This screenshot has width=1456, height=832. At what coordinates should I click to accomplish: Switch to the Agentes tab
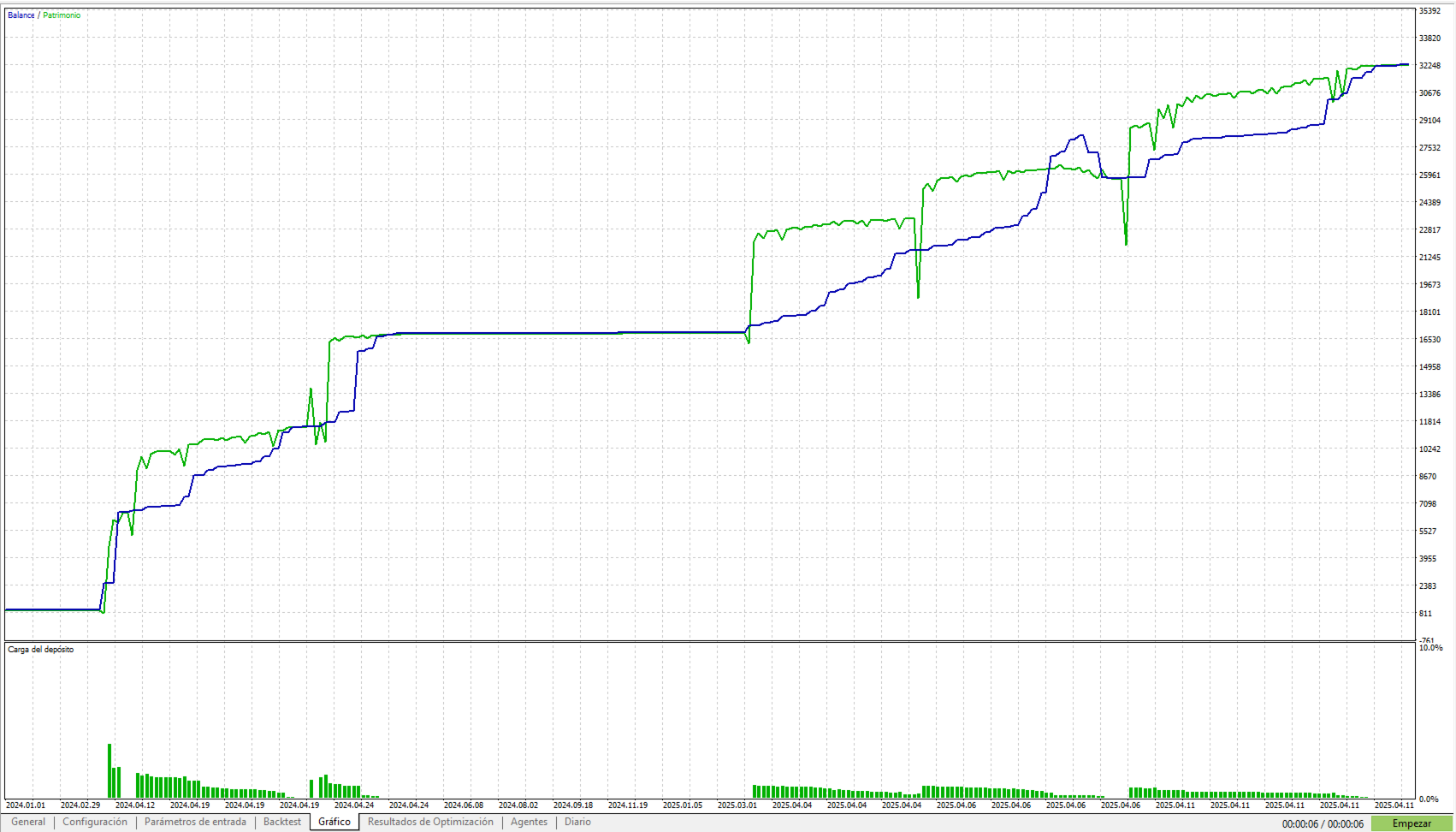point(529,822)
